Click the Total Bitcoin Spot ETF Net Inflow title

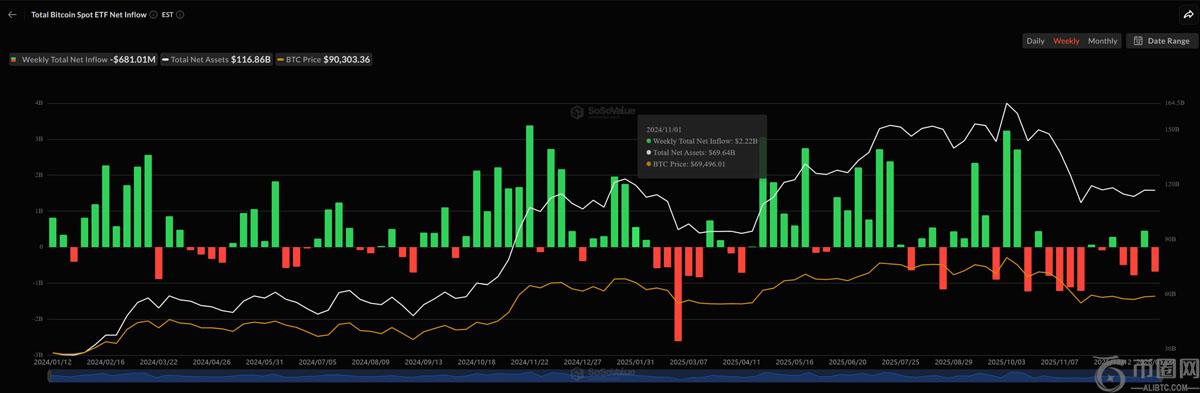(89, 15)
